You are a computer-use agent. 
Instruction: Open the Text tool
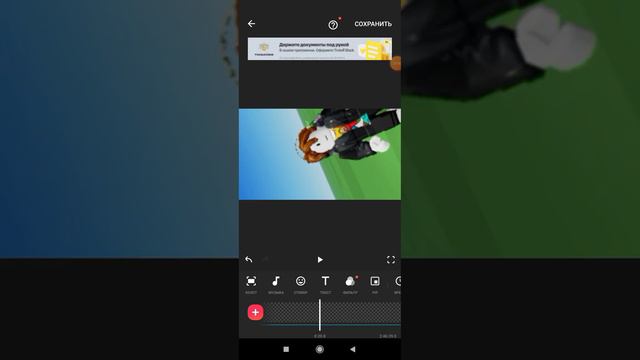pyautogui.click(x=325, y=284)
